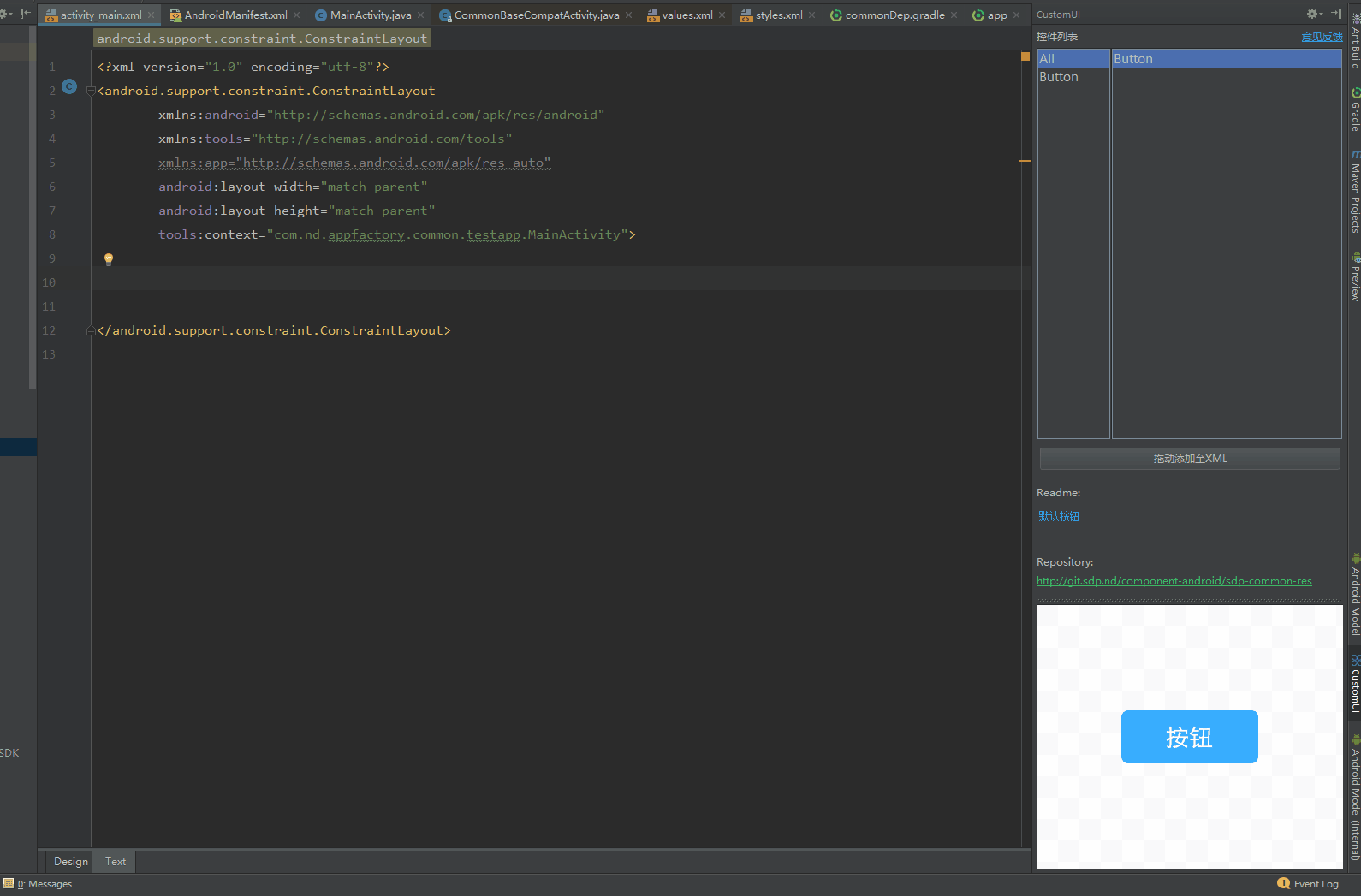Close the values.xml tab

click(722, 15)
